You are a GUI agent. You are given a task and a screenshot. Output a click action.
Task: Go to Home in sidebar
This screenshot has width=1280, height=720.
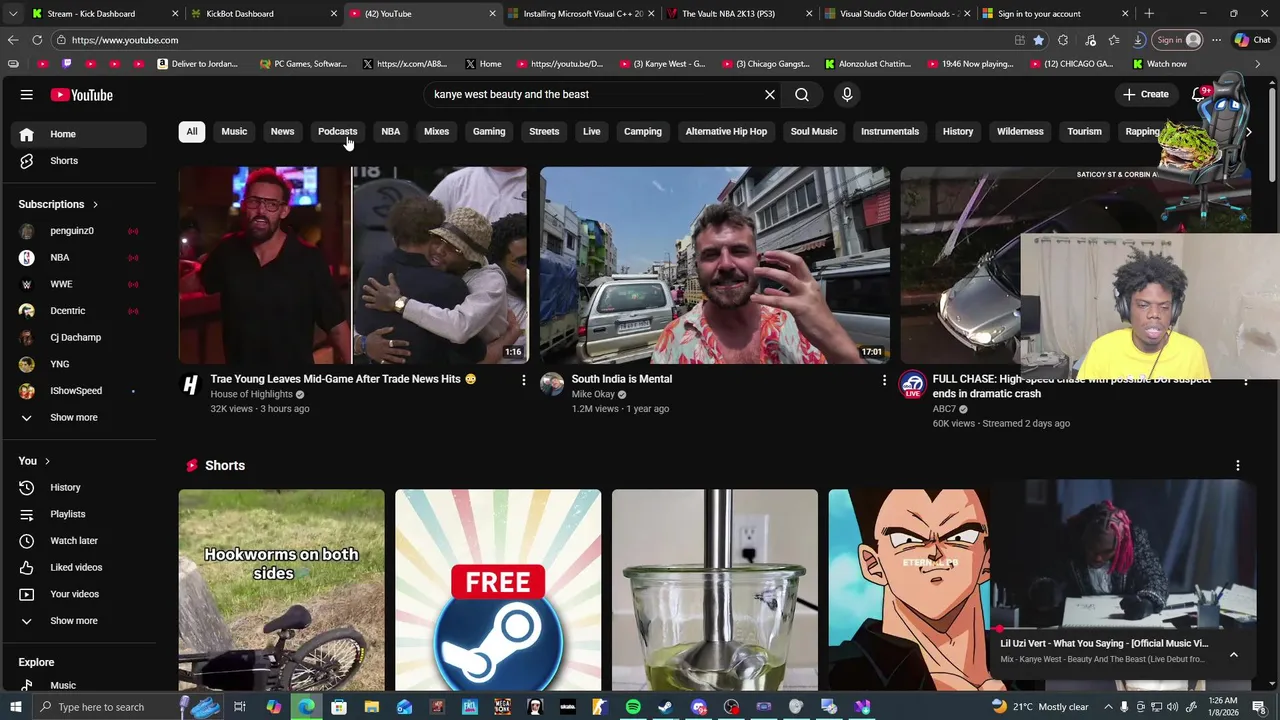point(78,134)
